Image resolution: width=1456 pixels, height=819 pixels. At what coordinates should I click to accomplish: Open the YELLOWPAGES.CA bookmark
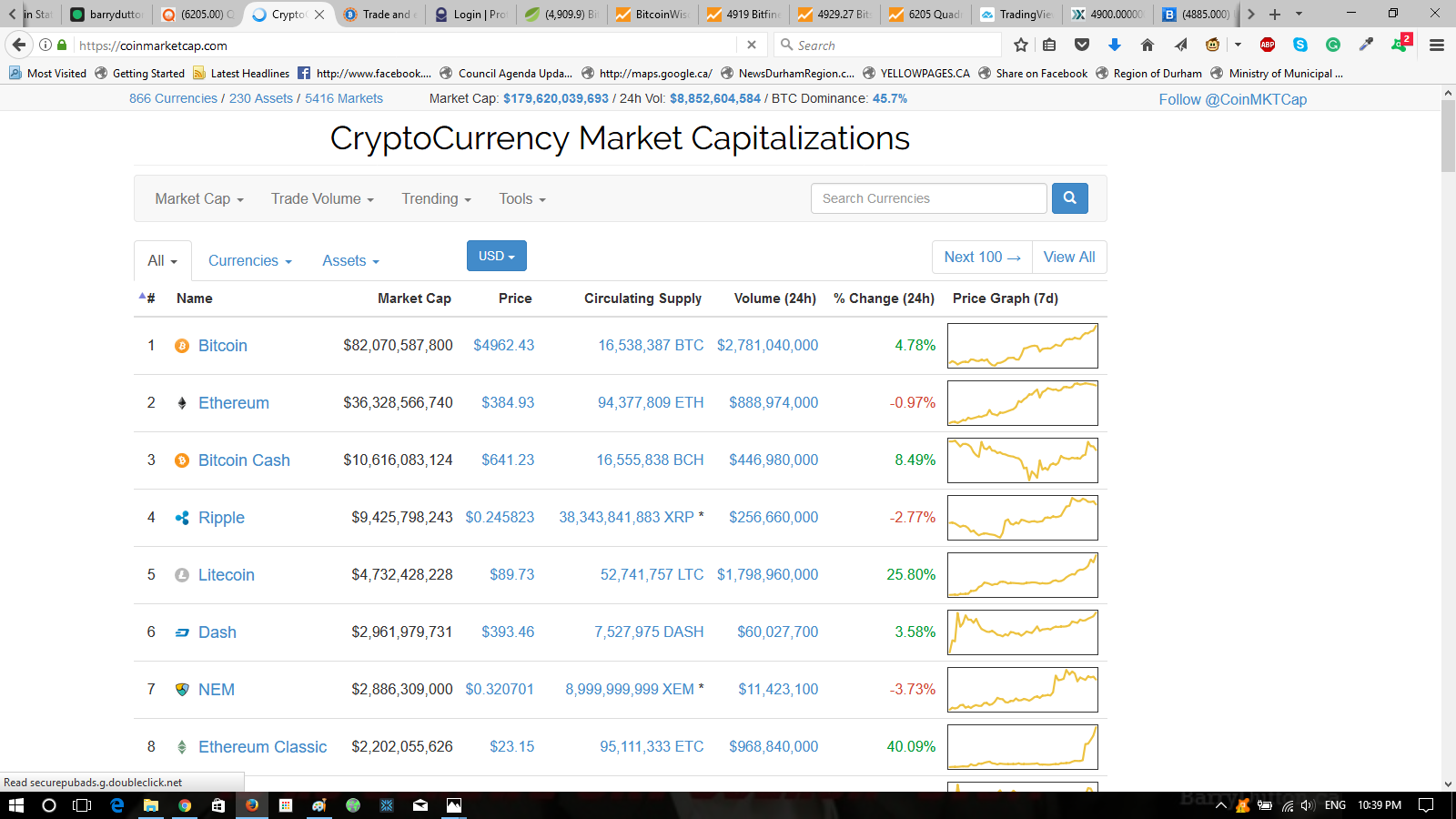click(x=916, y=74)
